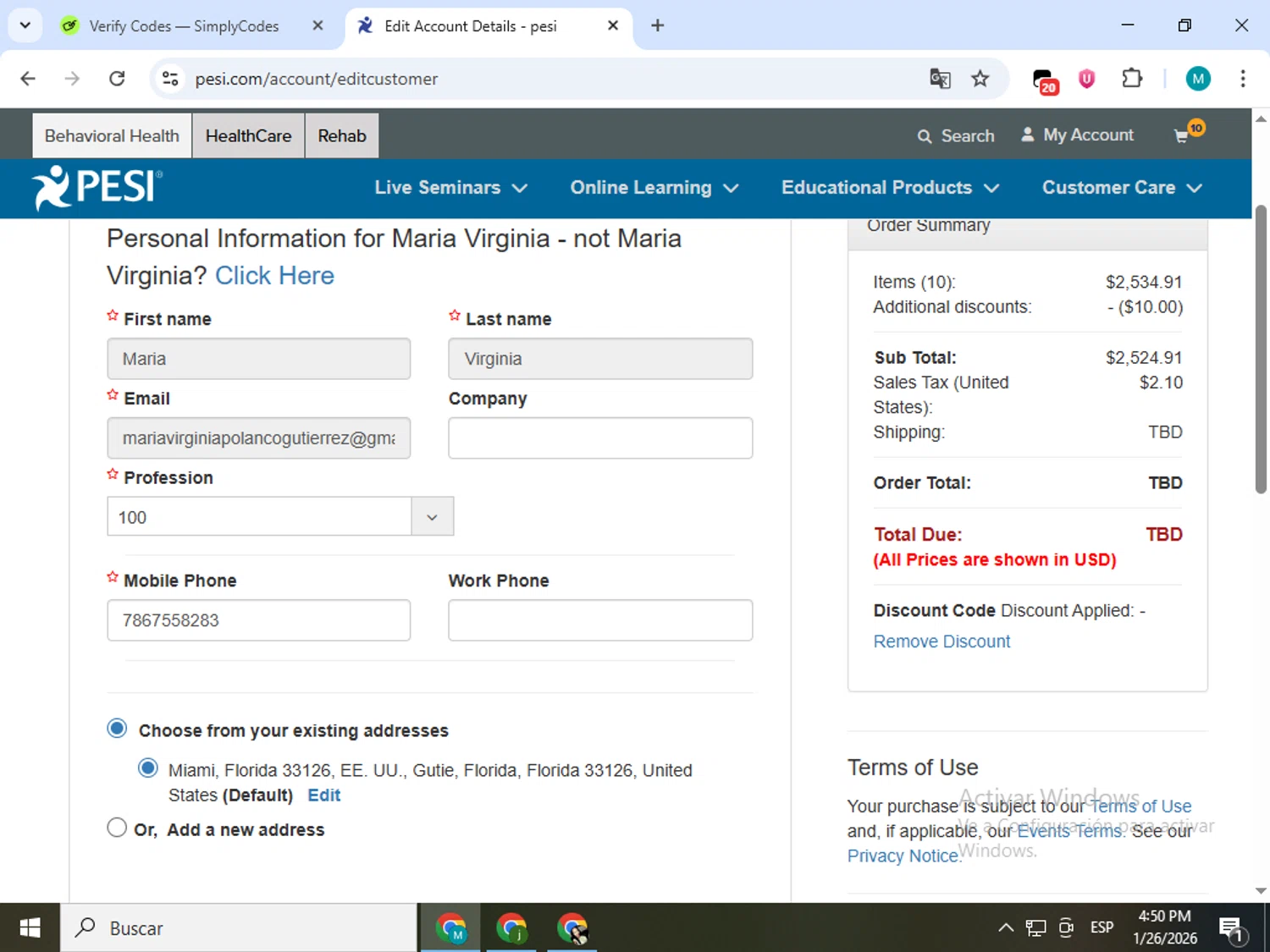This screenshot has height=952, width=1270.
Task: Click the First name field
Action: pyautogui.click(x=258, y=359)
